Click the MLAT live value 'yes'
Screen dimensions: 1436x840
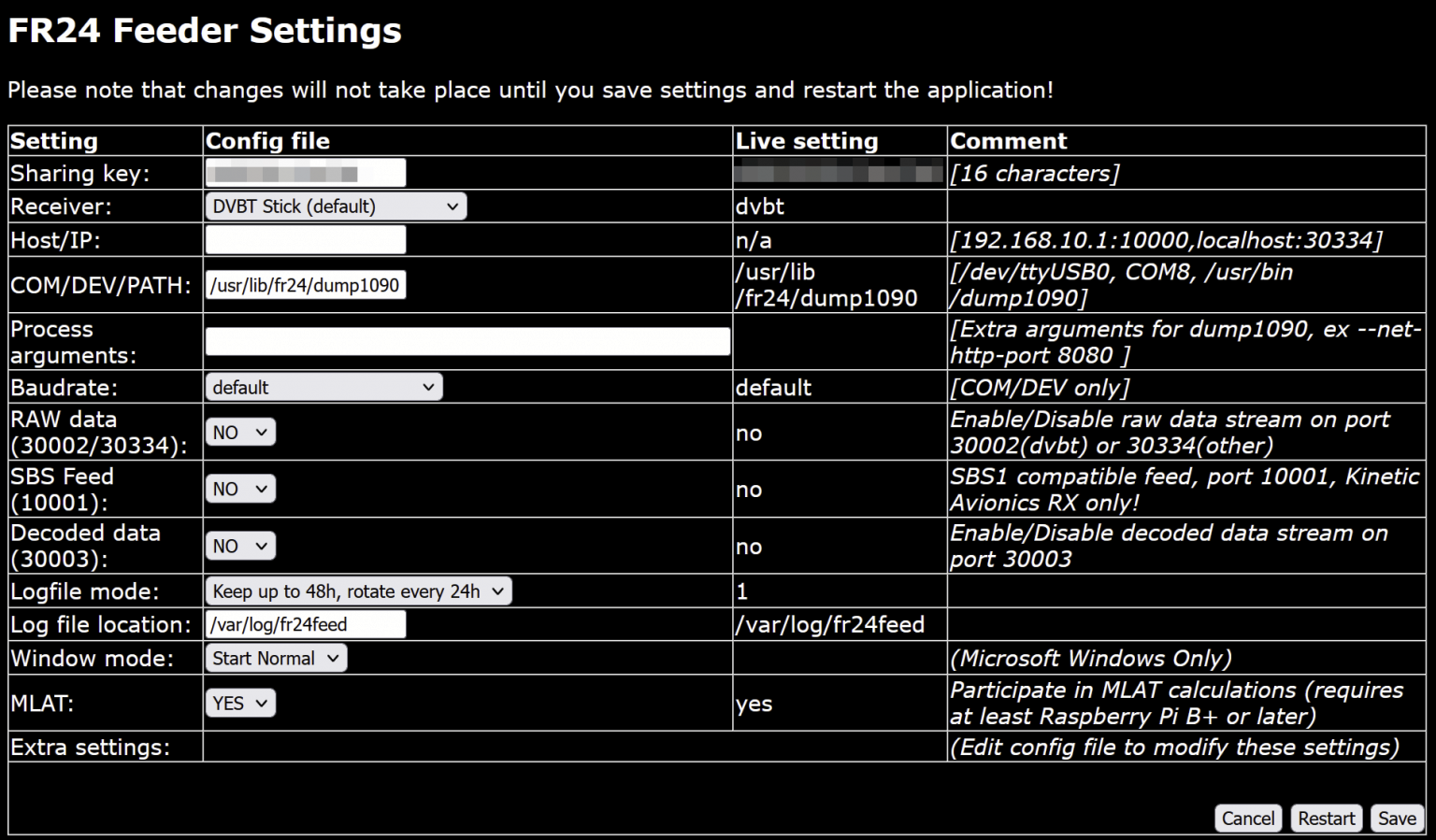(754, 704)
